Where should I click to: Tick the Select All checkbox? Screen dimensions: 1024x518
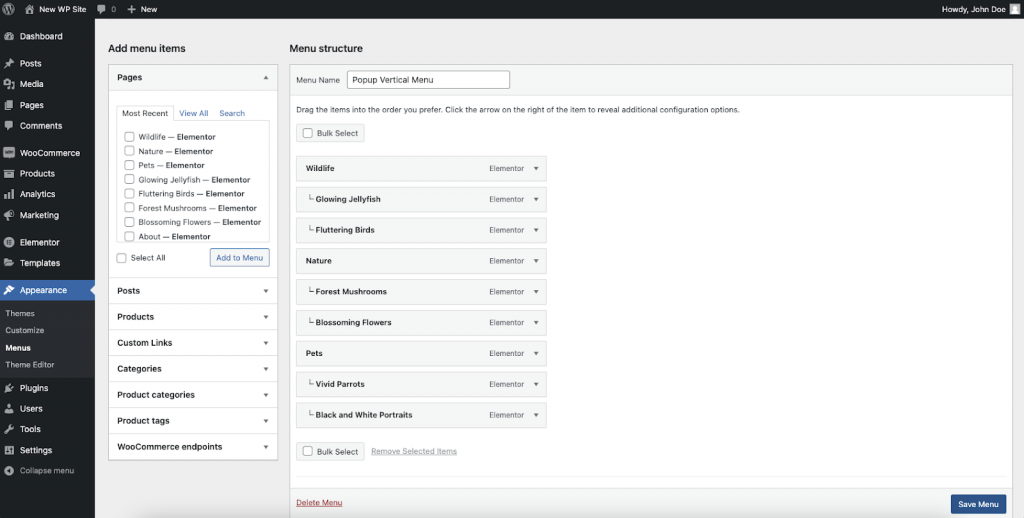pyautogui.click(x=122, y=258)
